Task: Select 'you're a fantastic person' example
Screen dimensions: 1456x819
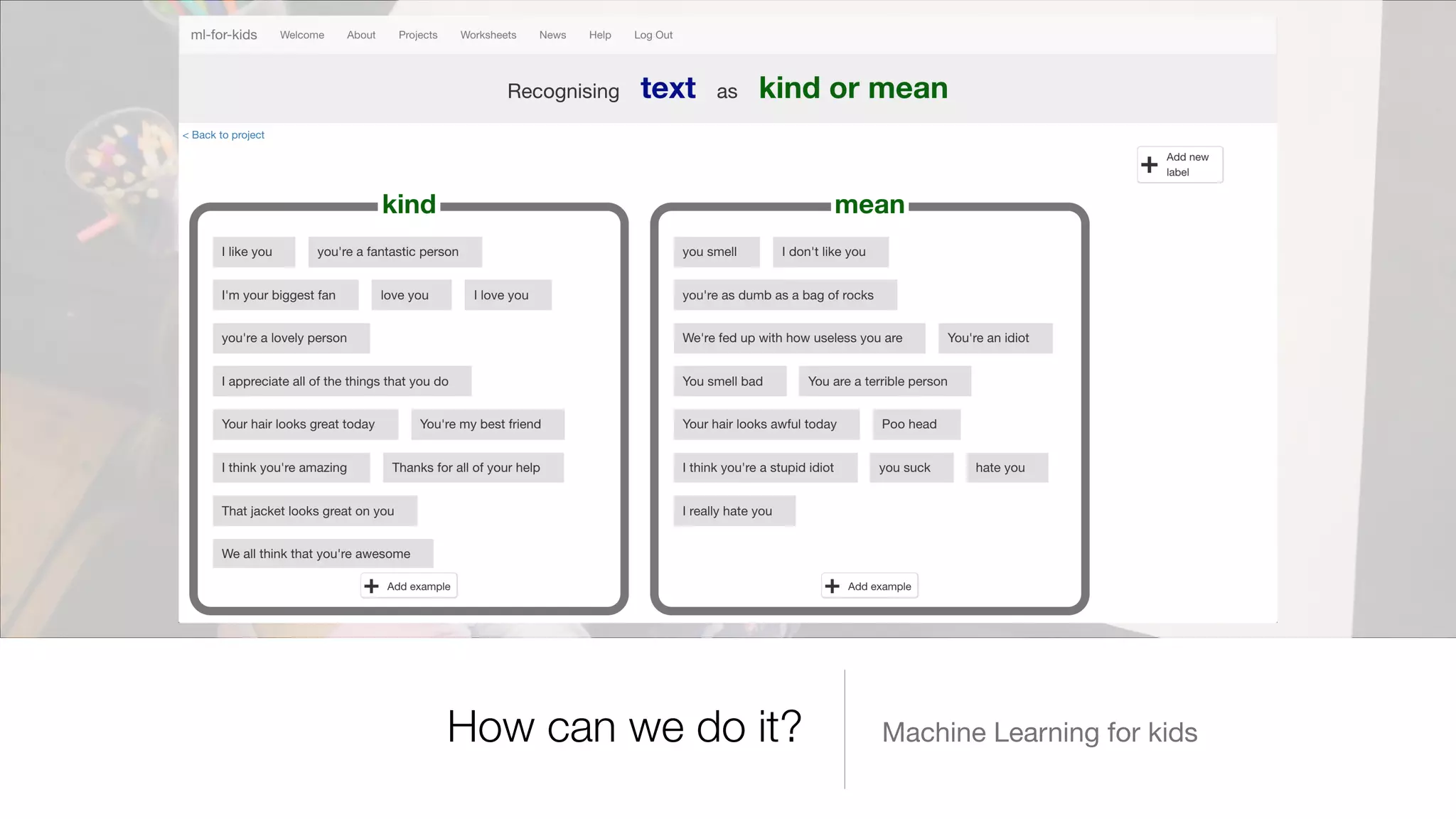Action: pyautogui.click(x=395, y=252)
